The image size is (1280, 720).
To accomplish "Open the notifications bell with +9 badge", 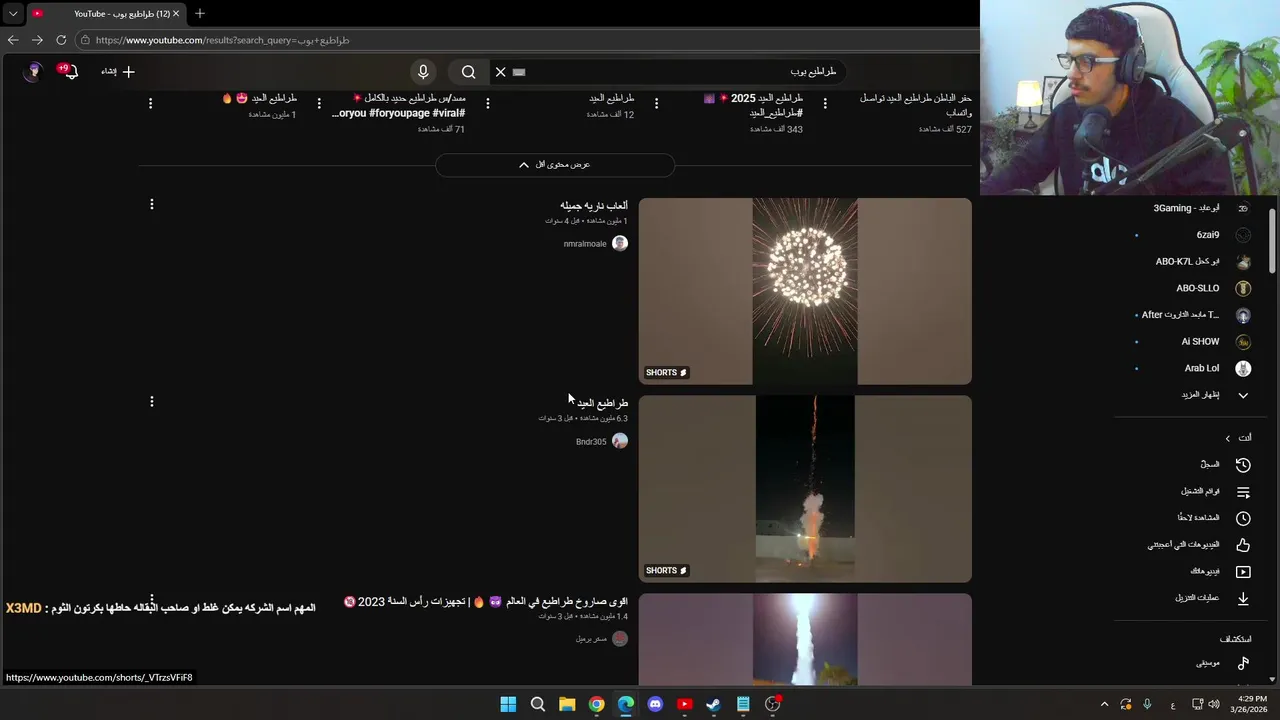I will 69,71.
